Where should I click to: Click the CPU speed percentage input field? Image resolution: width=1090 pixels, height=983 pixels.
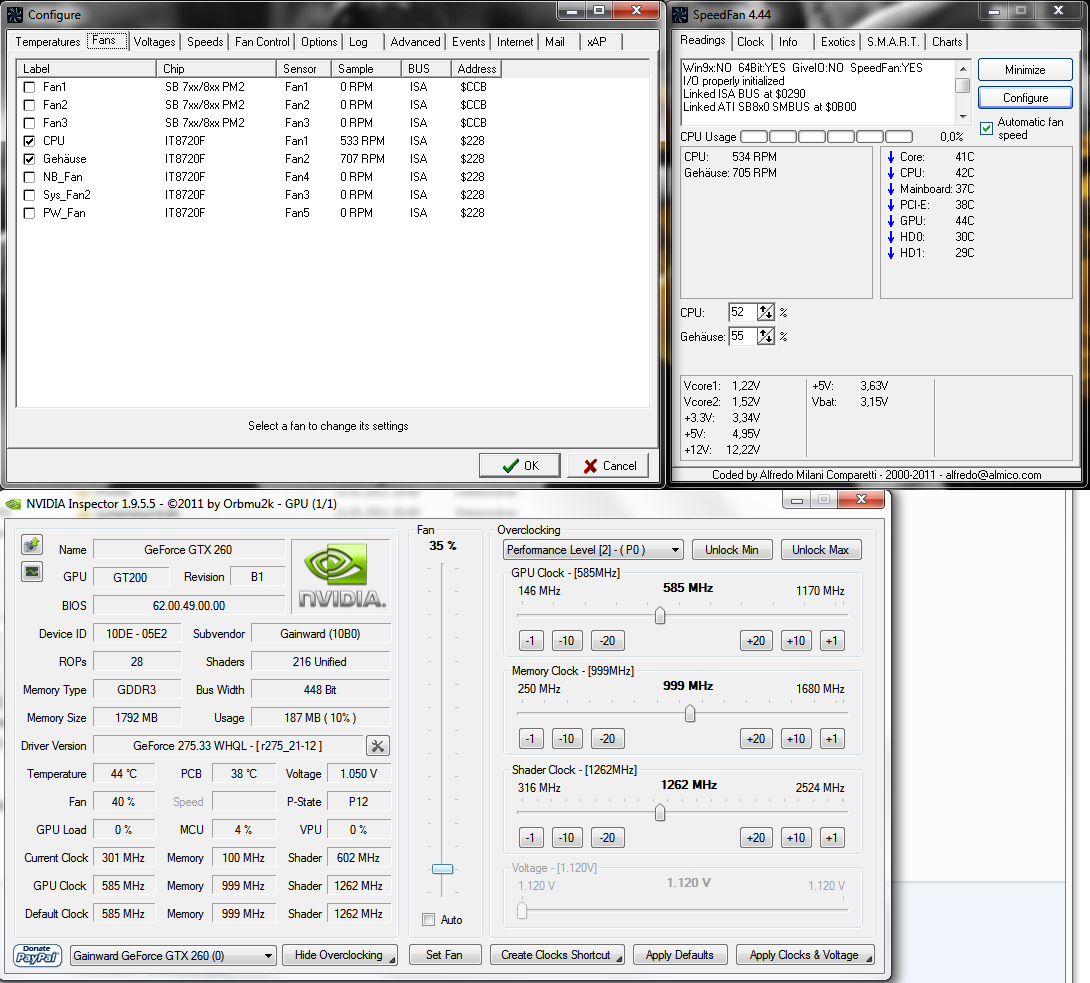(x=742, y=313)
